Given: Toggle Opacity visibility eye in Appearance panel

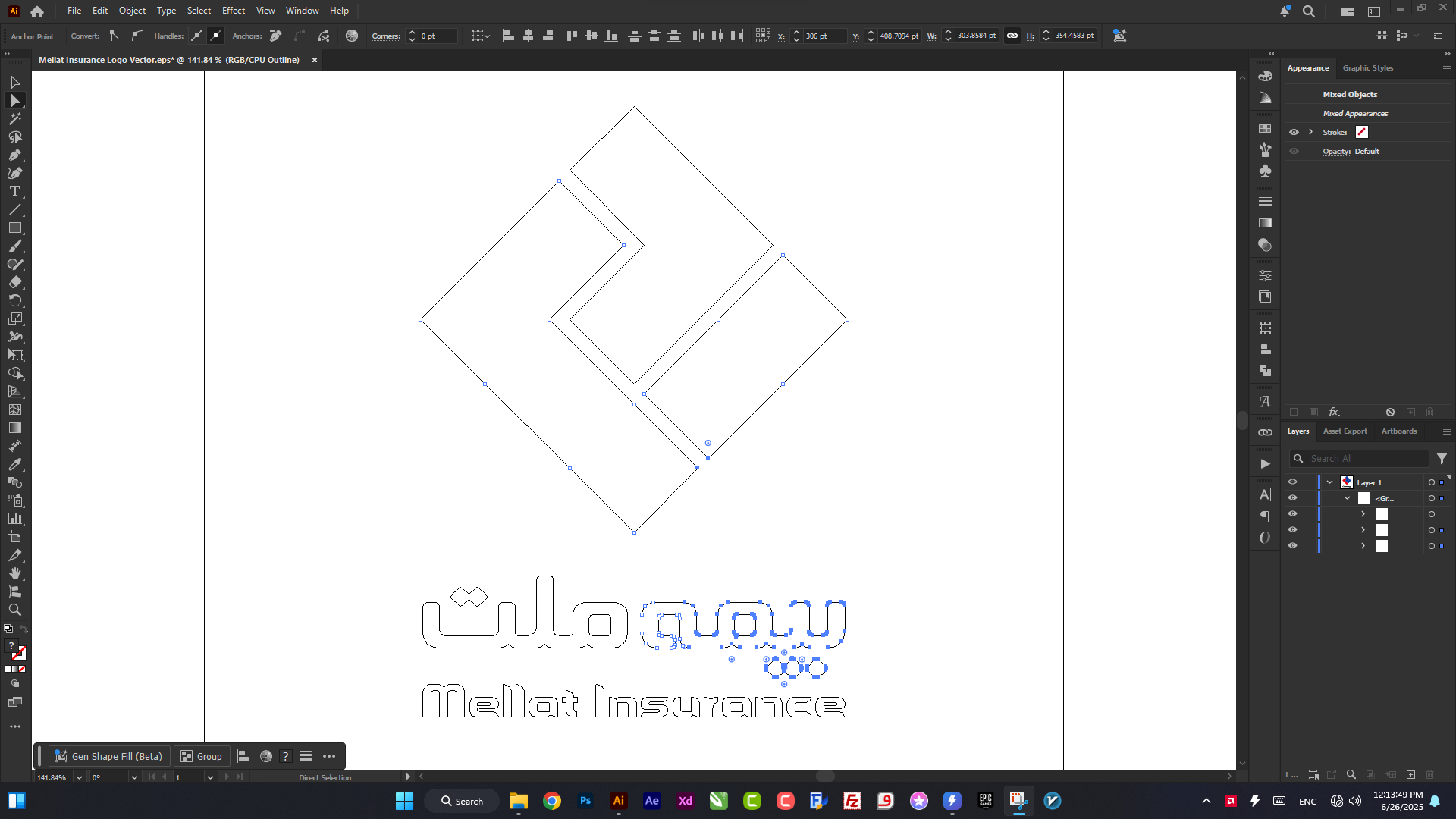Looking at the screenshot, I should click(1294, 151).
